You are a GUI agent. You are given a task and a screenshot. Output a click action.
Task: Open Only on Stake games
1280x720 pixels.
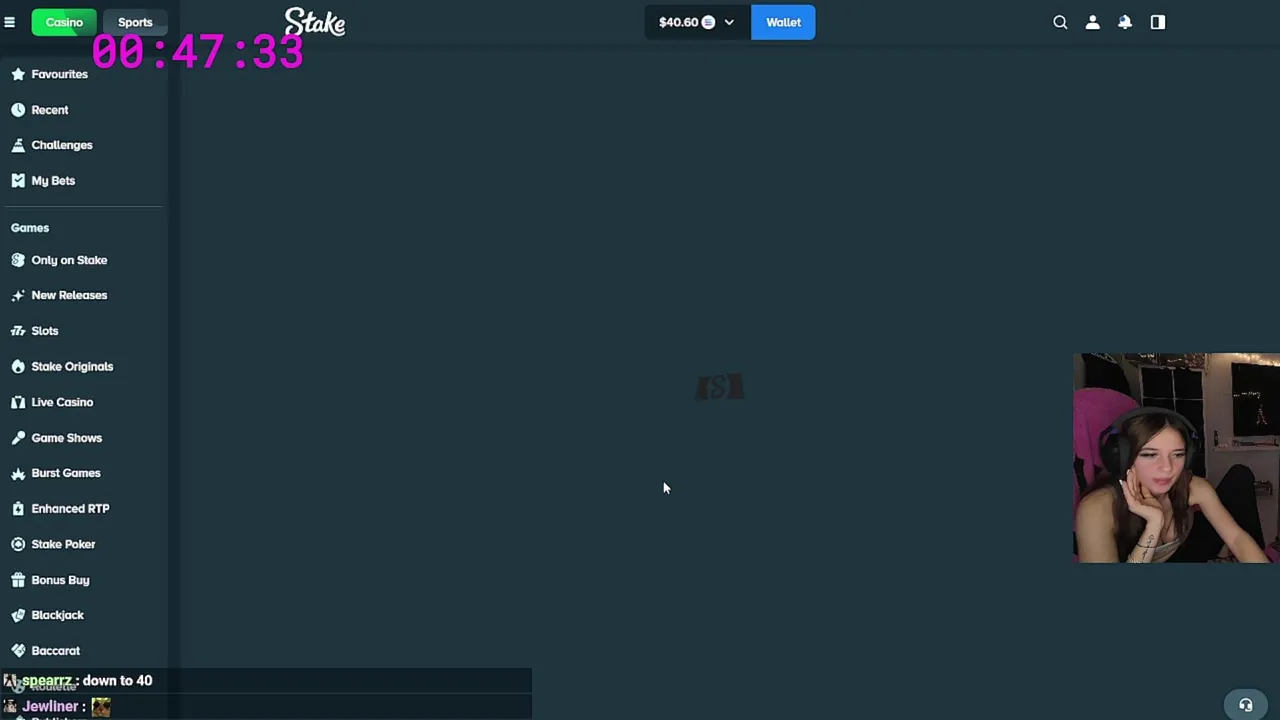click(69, 260)
